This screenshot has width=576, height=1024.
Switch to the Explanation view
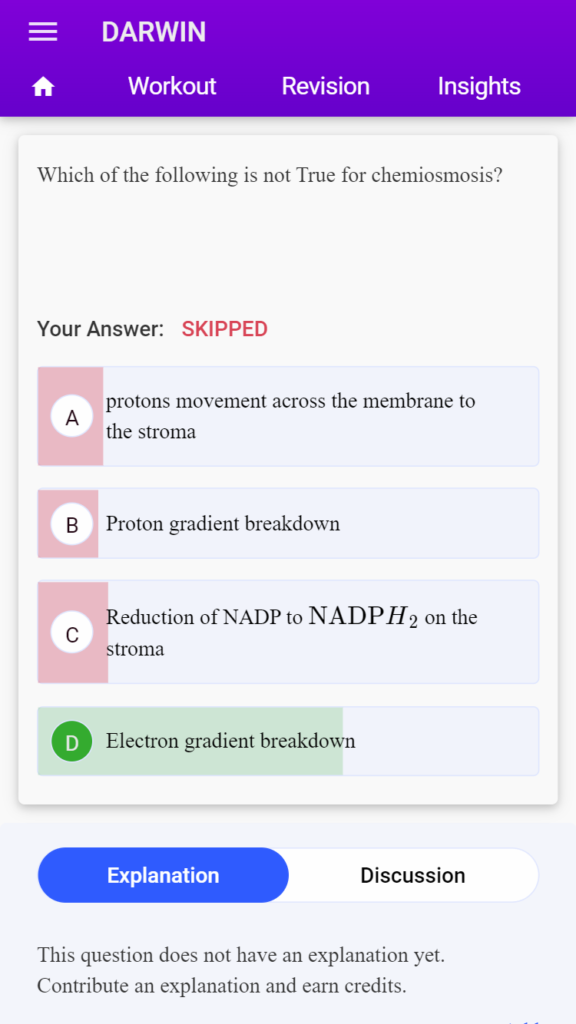pos(163,875)
